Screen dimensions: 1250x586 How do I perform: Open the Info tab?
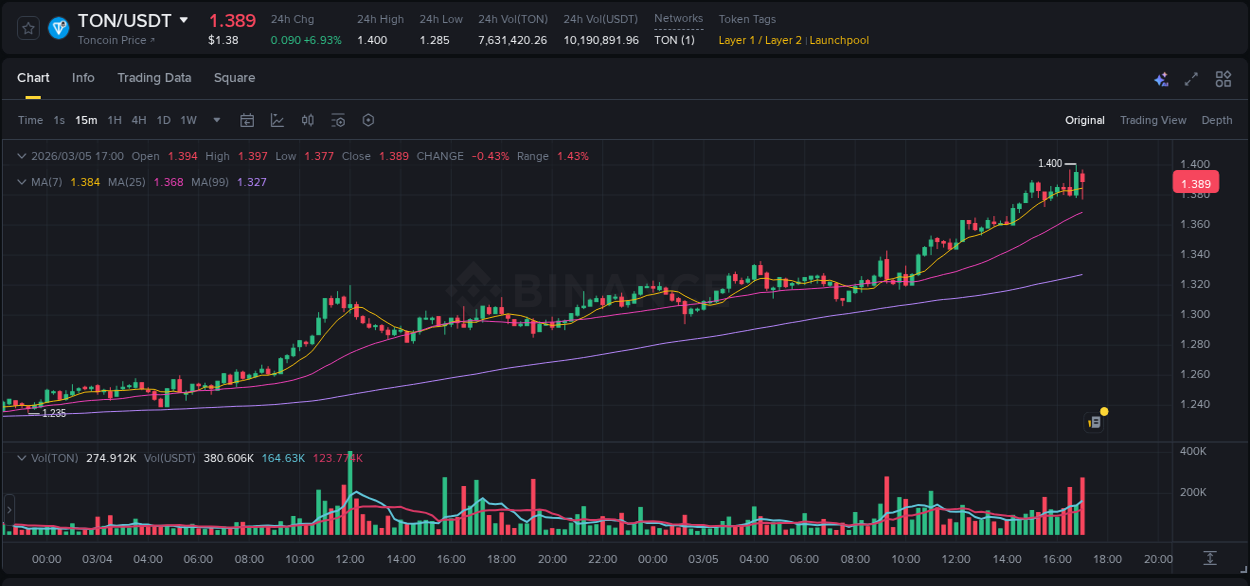[83, 77]
